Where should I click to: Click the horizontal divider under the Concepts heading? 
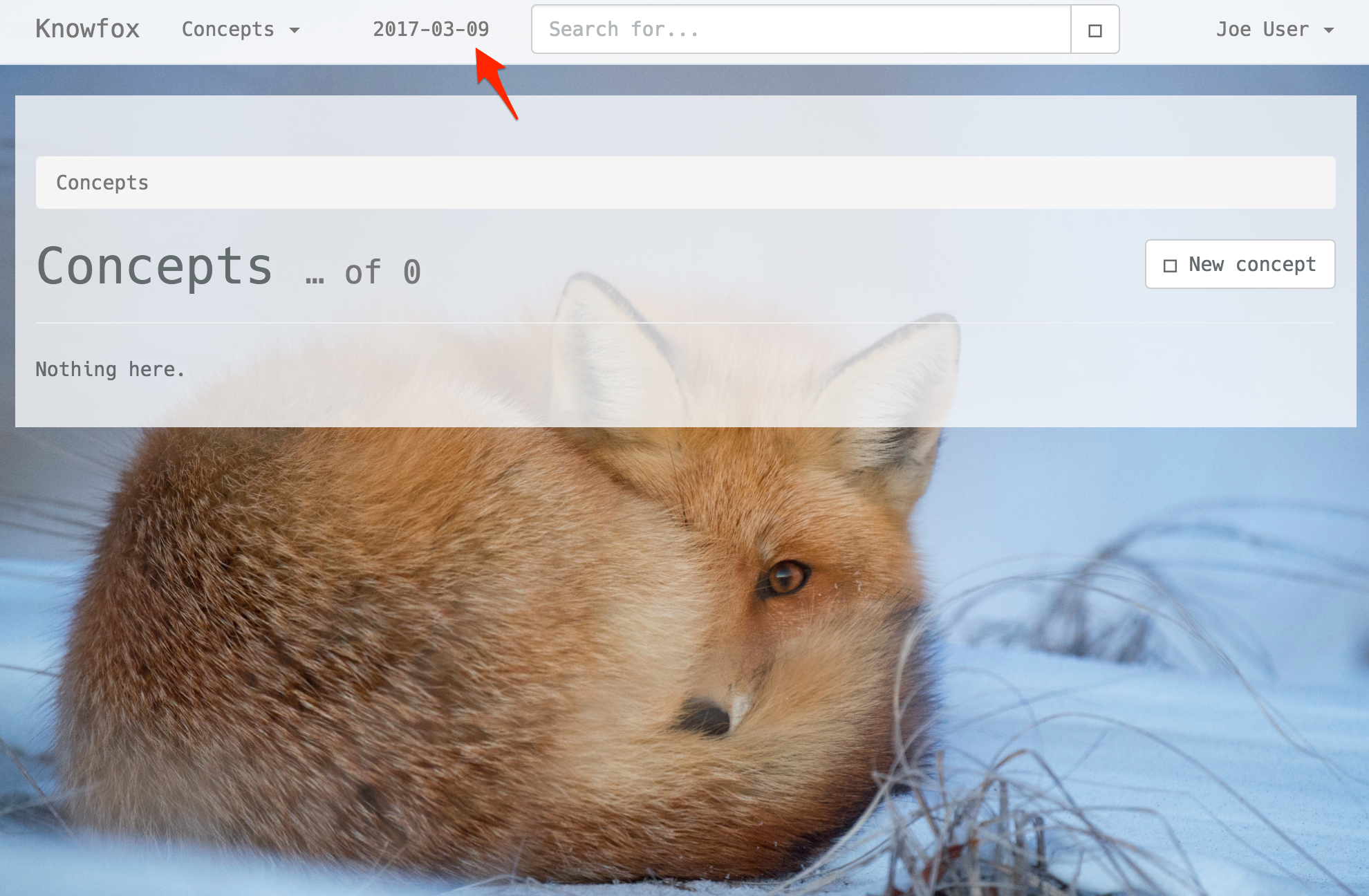tap(684, 323)
